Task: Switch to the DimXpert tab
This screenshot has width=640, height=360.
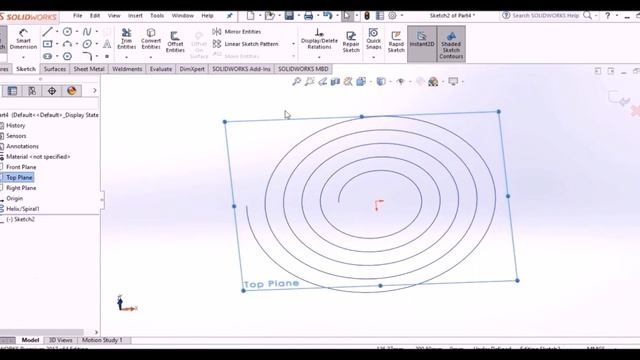Action: click(x=192, y=69)
